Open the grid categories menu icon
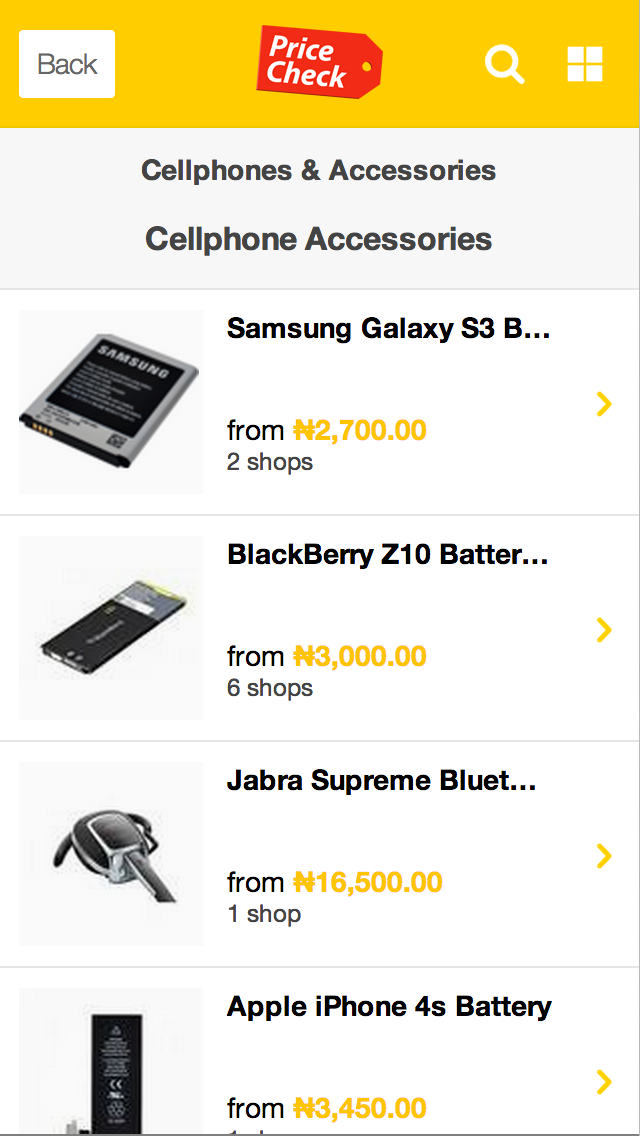The height and width of the screenshot is (1136, 640). pos(585,64)
